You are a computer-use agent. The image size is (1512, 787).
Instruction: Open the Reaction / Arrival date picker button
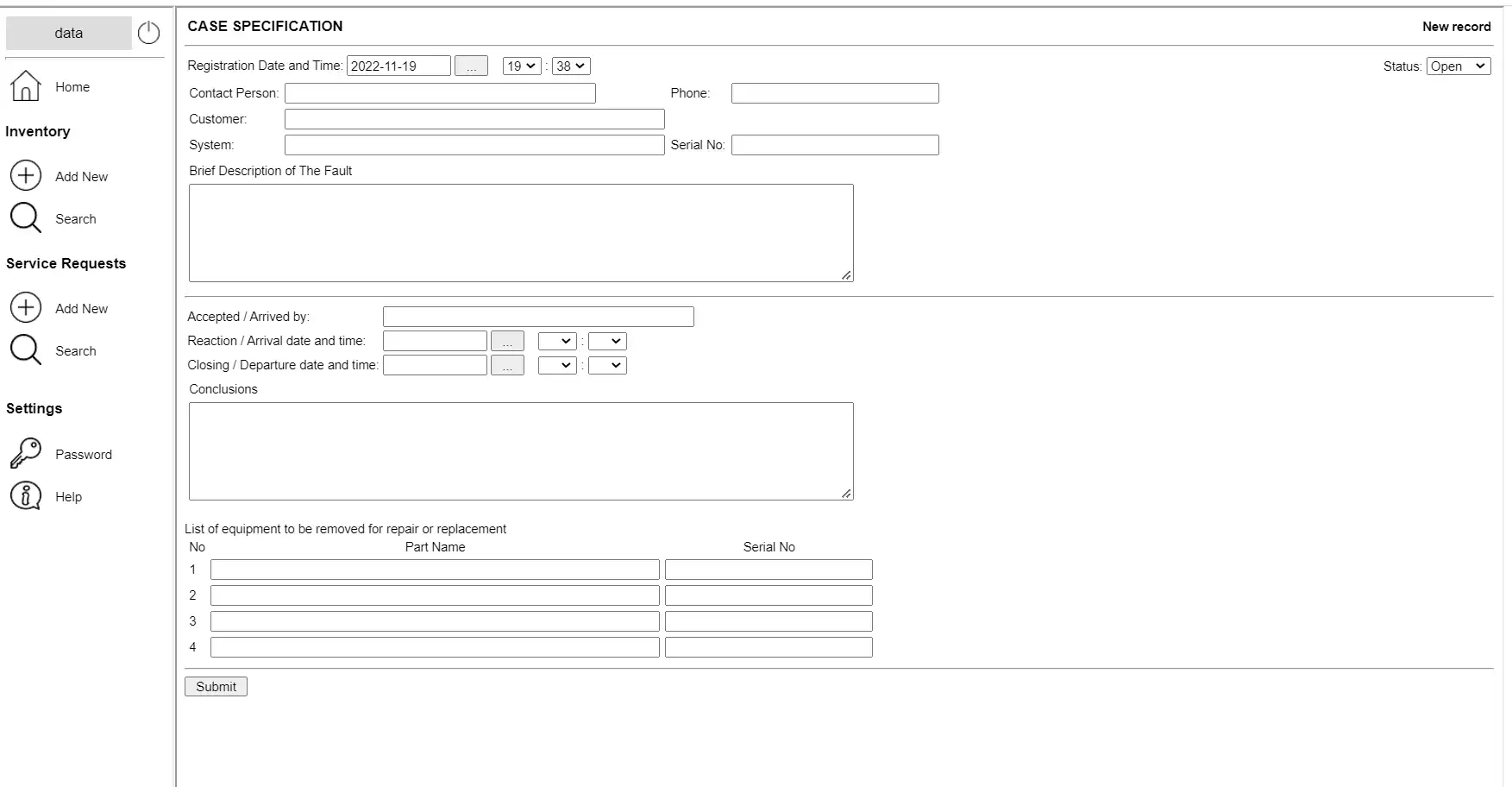pos(507,341)
